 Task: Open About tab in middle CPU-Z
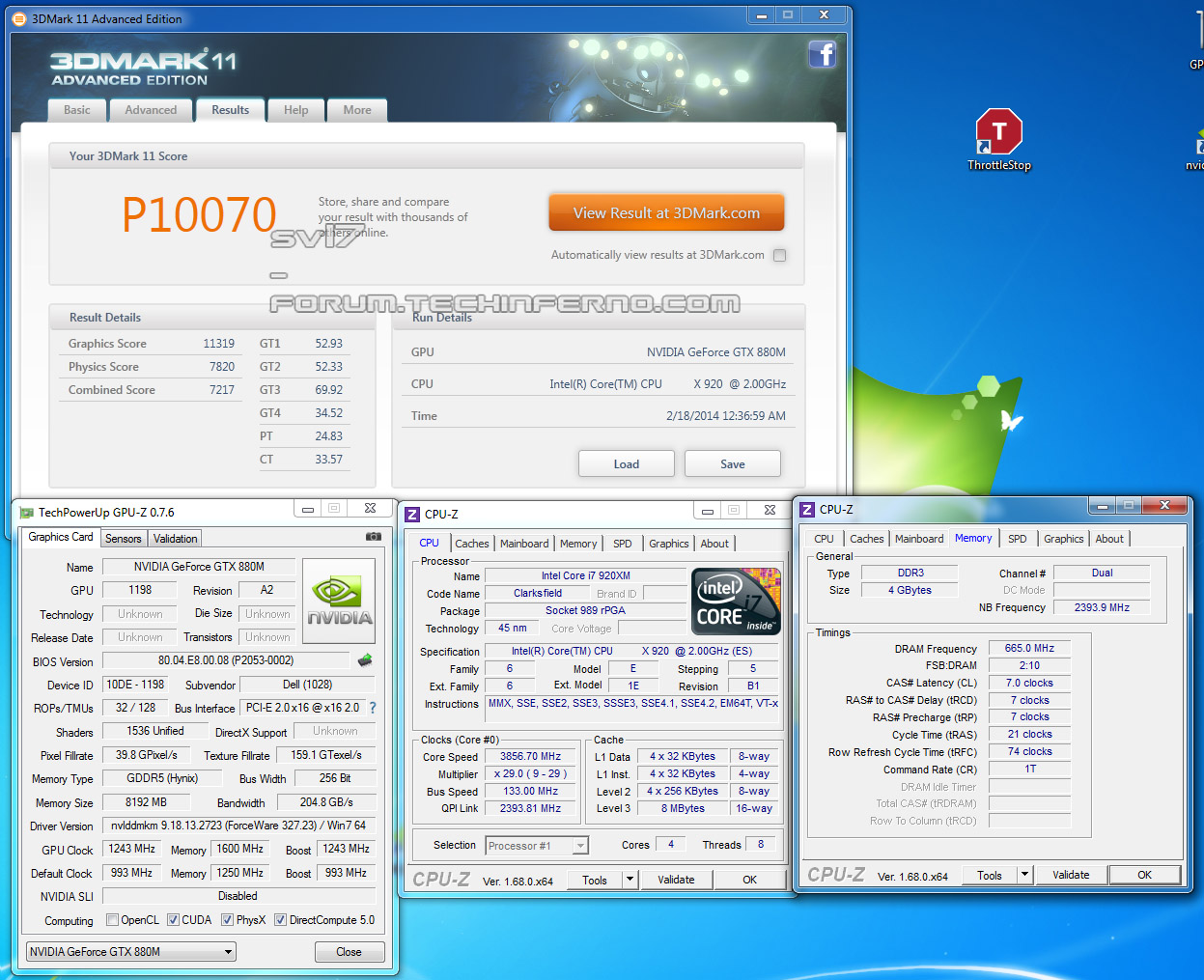(x=714, y=544)
